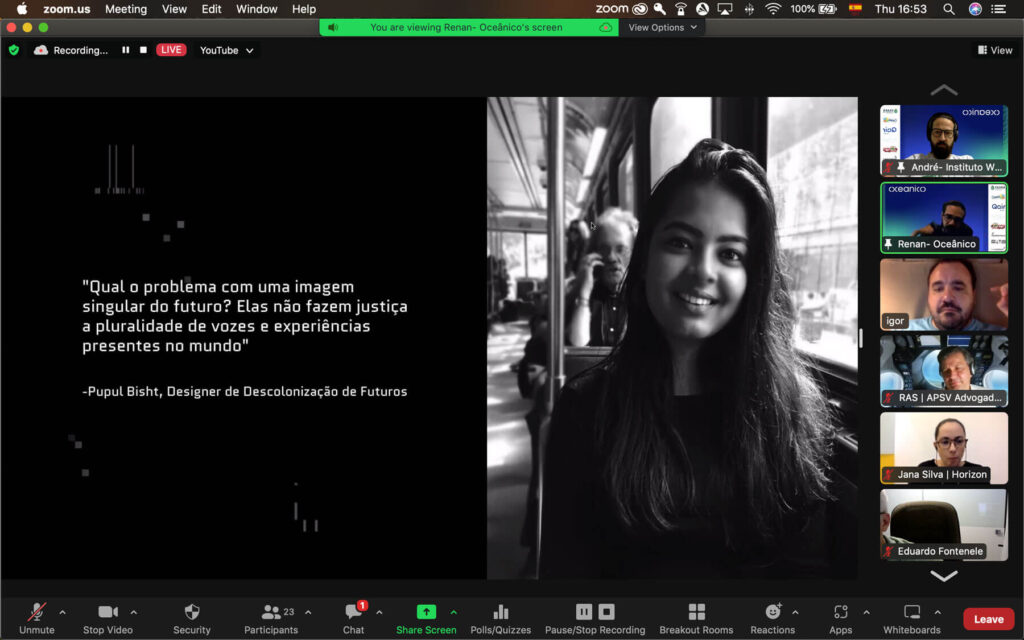Select igor's video thumbnail
The image size is (1024, 640).
943,294
